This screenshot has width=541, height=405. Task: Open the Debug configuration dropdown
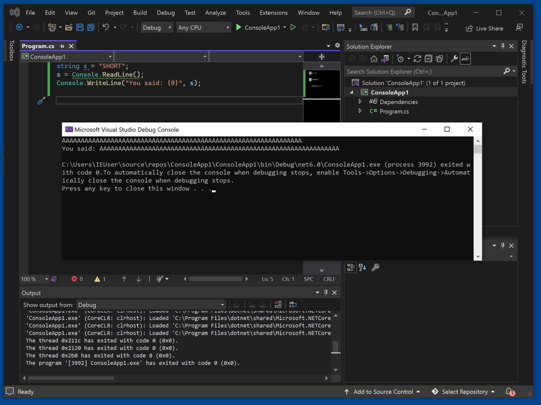click(157, 28)
